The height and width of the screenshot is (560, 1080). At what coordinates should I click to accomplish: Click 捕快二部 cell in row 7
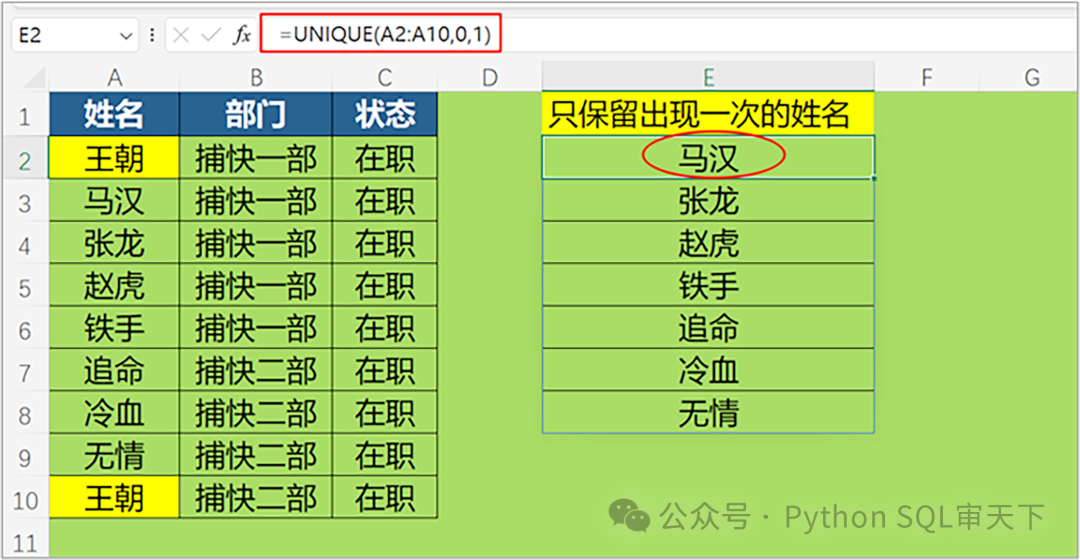click(255, 371)
